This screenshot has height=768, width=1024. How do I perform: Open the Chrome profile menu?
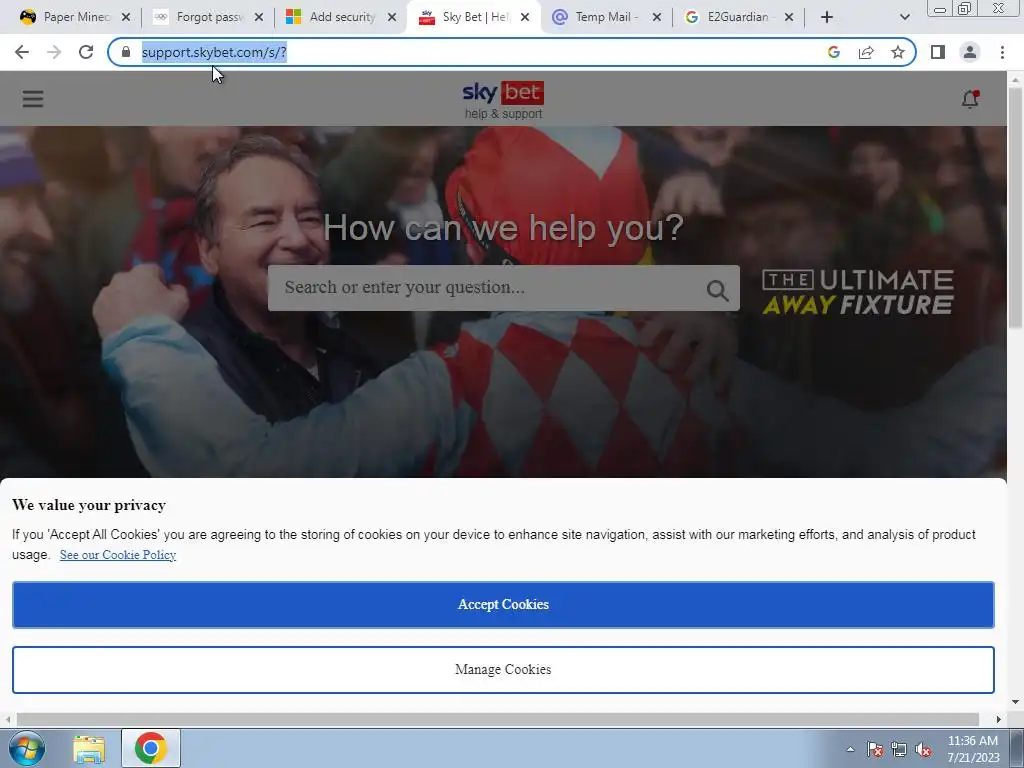(x=970, y=52)
